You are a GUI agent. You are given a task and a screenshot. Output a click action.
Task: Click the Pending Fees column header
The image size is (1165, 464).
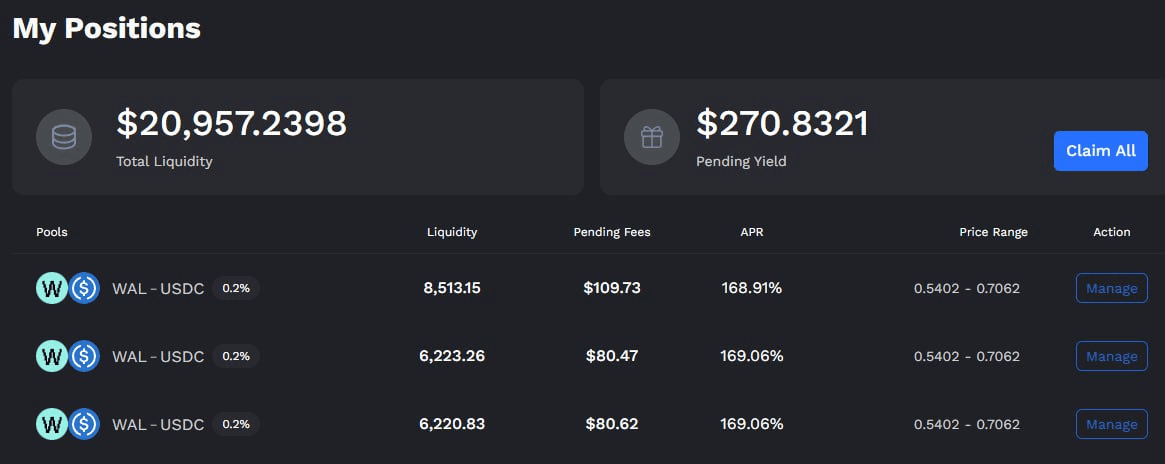coord(611,232)
